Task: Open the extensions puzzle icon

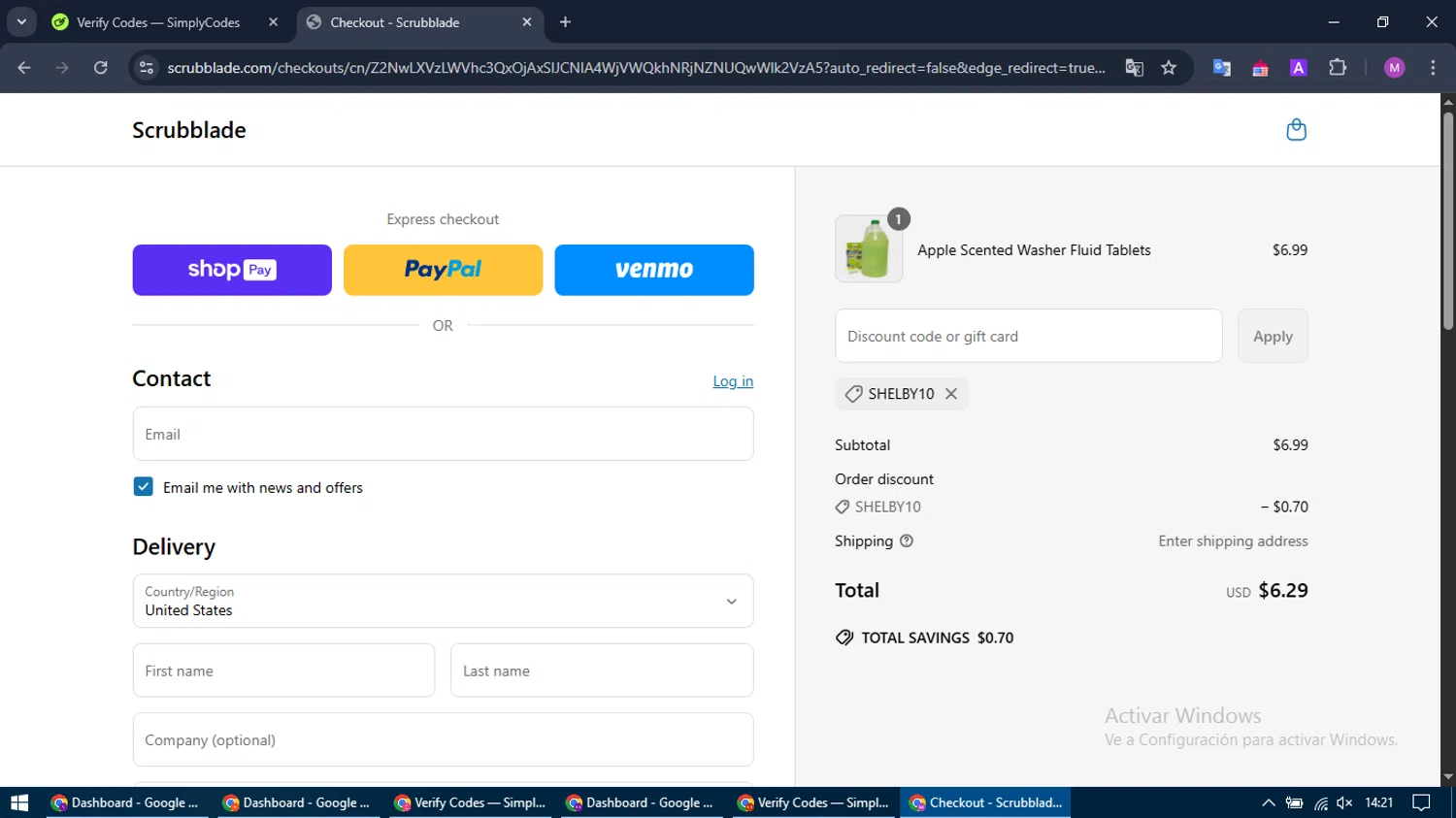Action: 1338,68
